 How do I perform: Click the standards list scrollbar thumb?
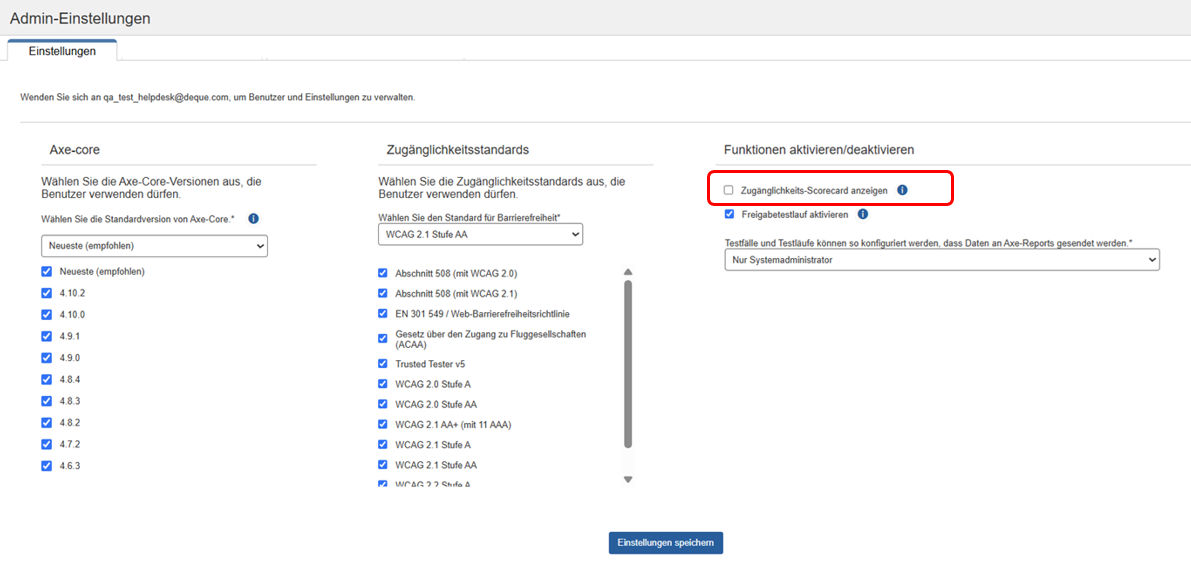click(628, 363)
